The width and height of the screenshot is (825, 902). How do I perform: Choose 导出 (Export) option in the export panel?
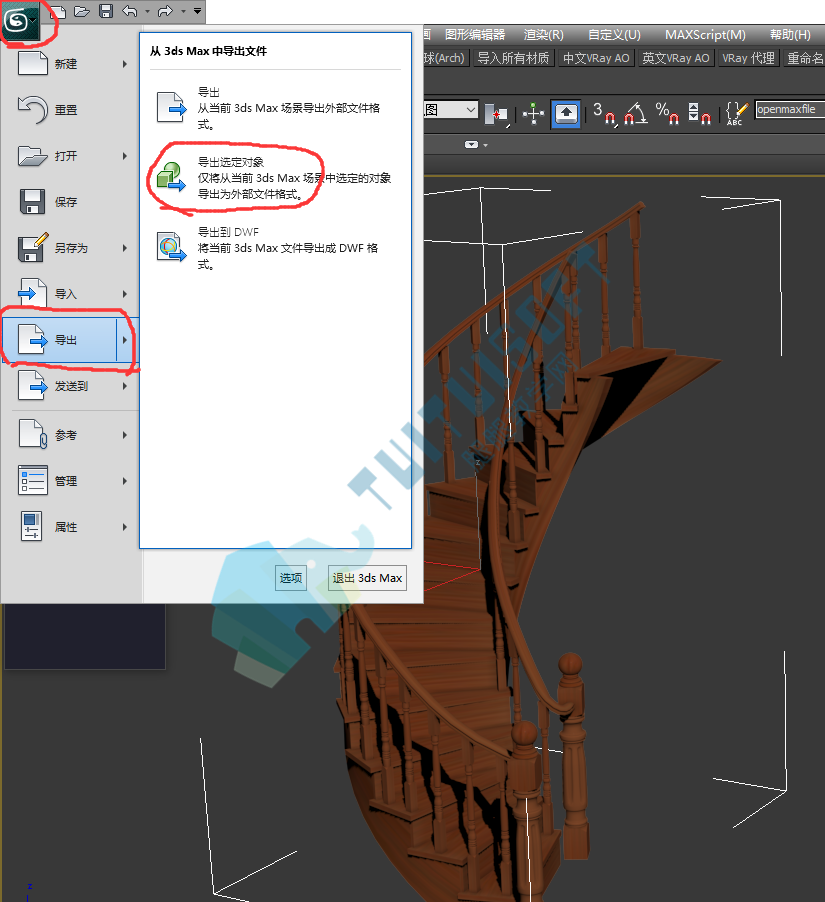(x=275, y=108)
